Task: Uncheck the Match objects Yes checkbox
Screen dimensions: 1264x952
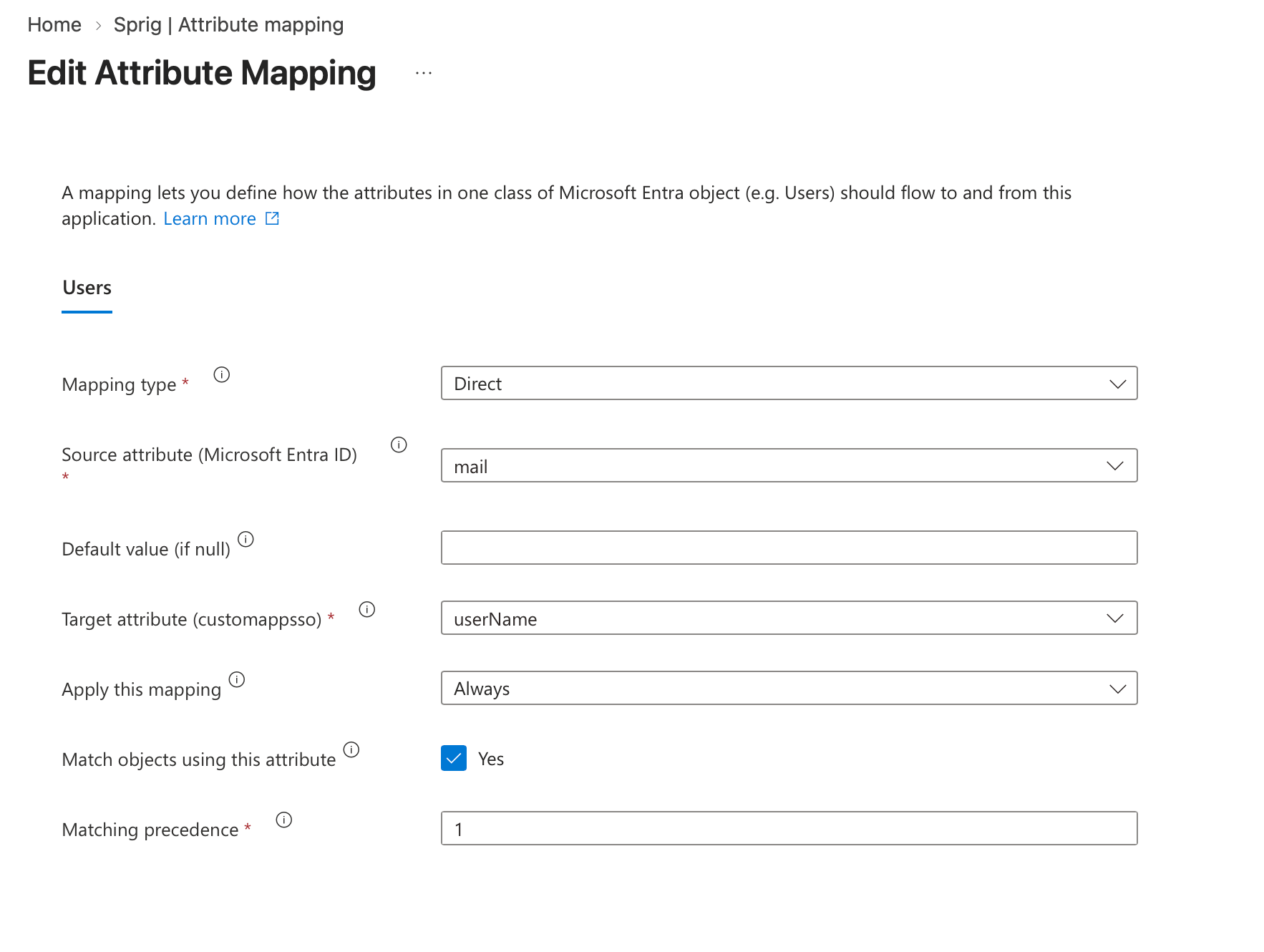Action: 454,758
